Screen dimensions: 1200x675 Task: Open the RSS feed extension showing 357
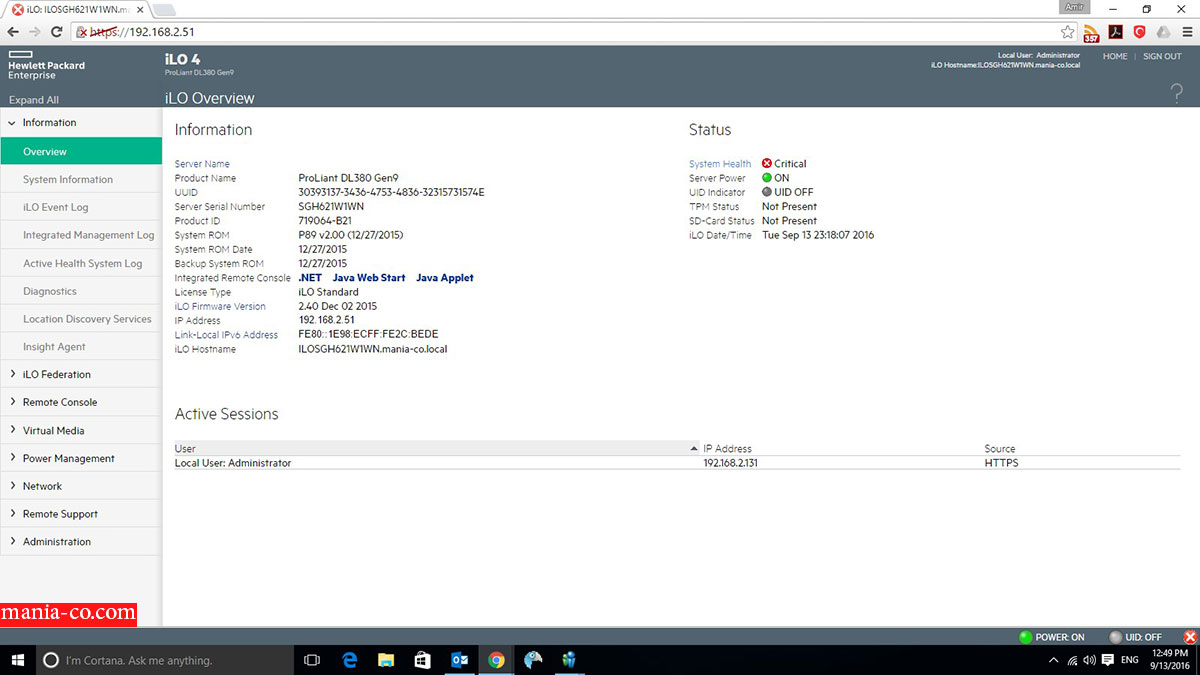1092,33
